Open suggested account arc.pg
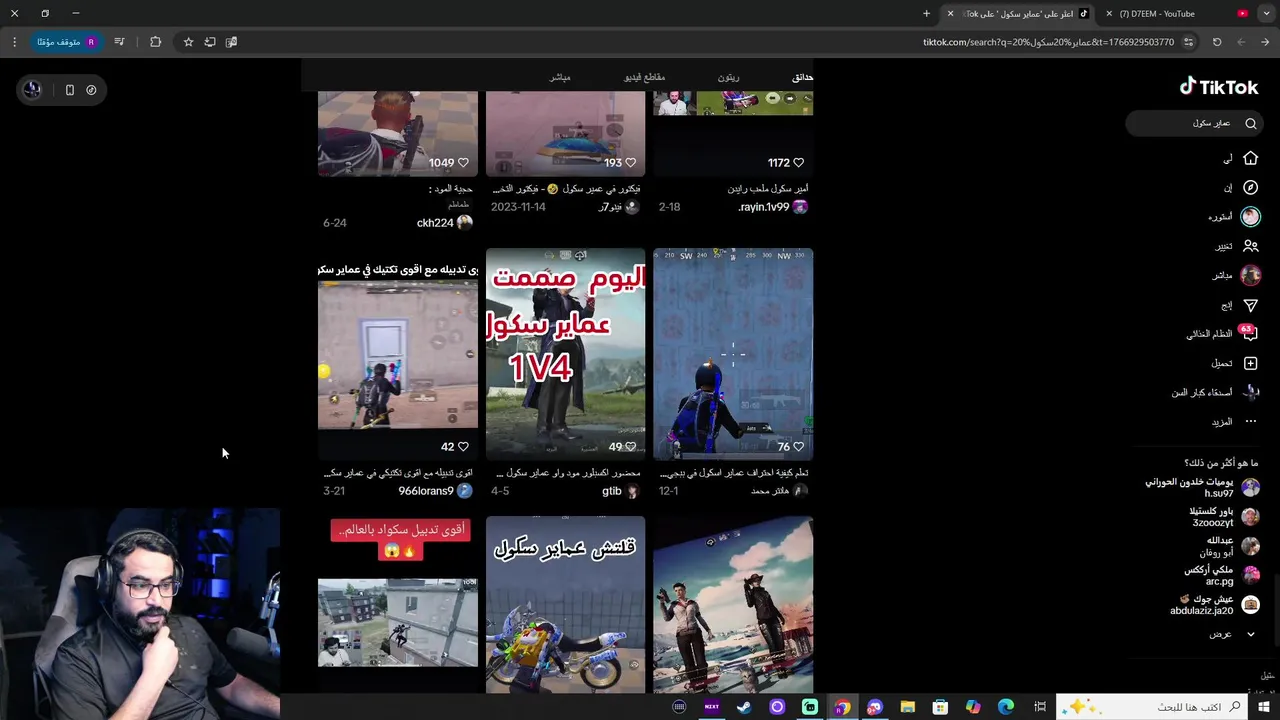 tap(1222, 575)
